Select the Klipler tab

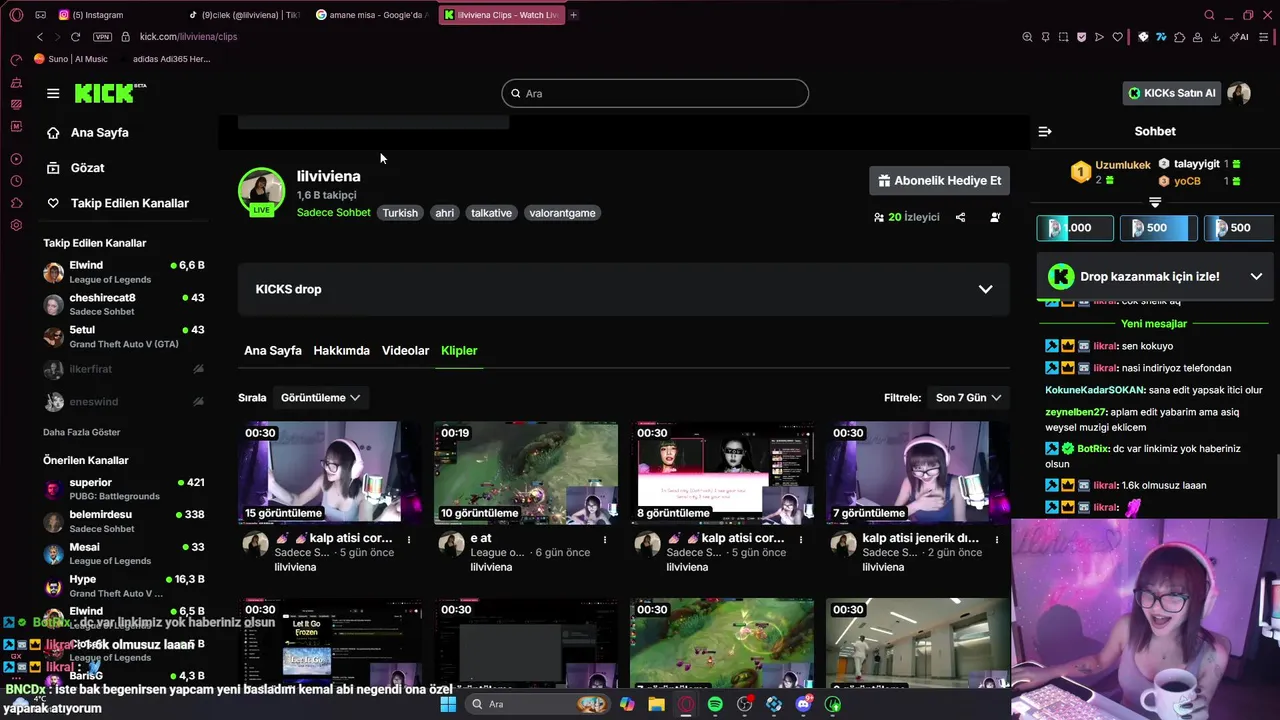point(459,351)
